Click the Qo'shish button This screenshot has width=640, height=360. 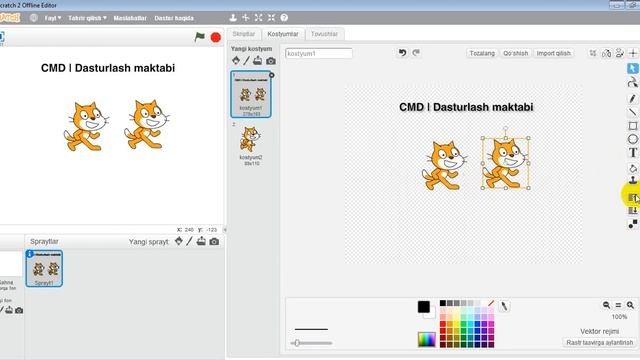(x=516, y=53)
